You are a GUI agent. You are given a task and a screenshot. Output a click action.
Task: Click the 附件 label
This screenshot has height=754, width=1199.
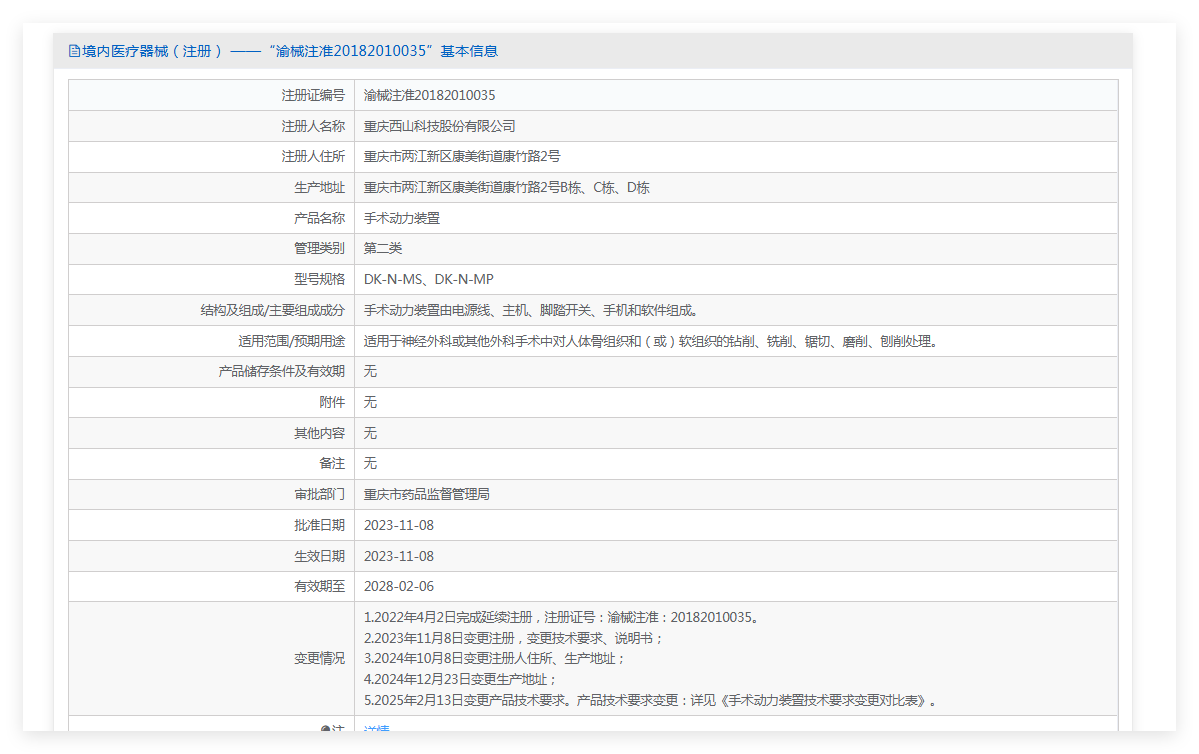pyautogui.click(x=332, y=402)
